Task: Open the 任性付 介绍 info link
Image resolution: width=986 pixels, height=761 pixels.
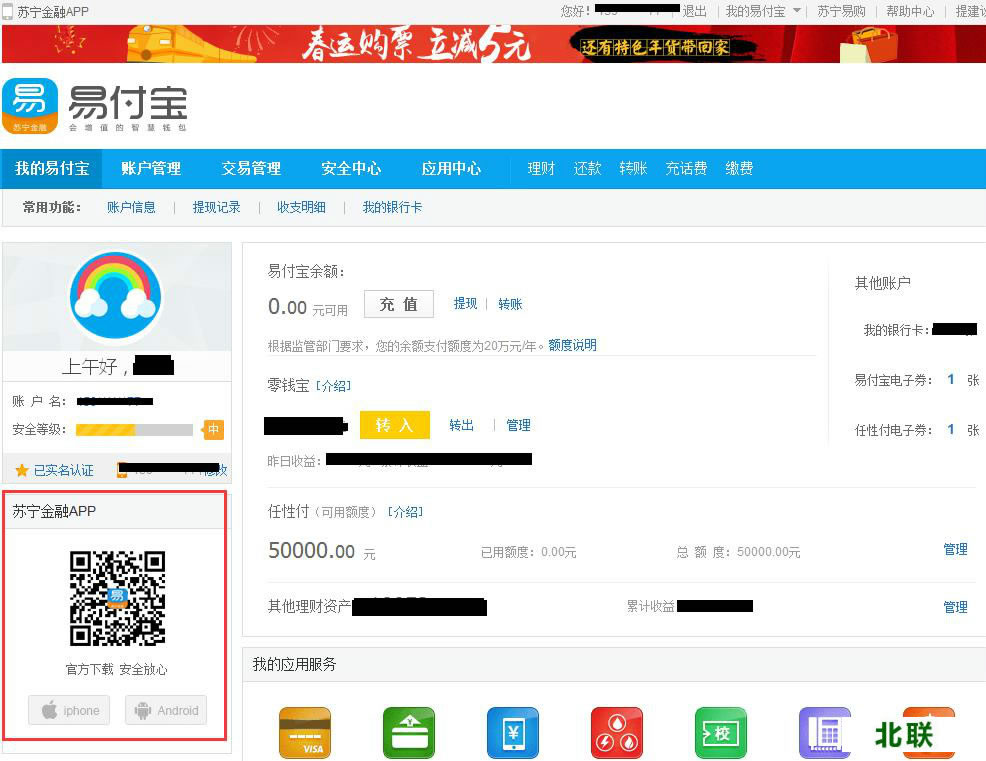Action: point(405,512)
